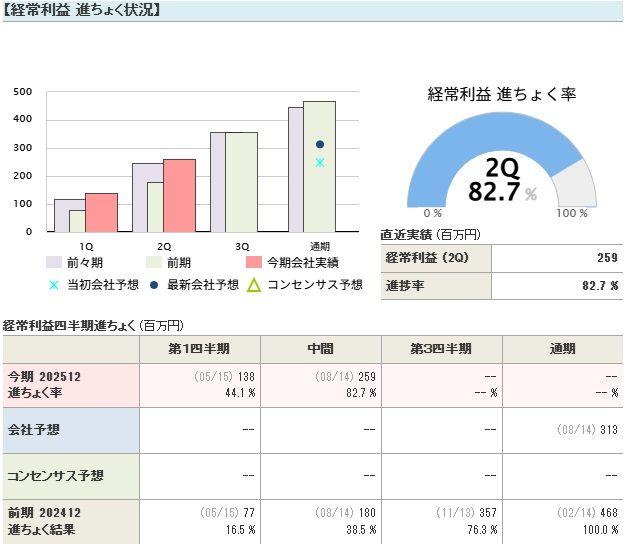Screen dimensions: 632x544
Task: Click the lavender 前々期 legend swatch
Action: coord(55,262)
